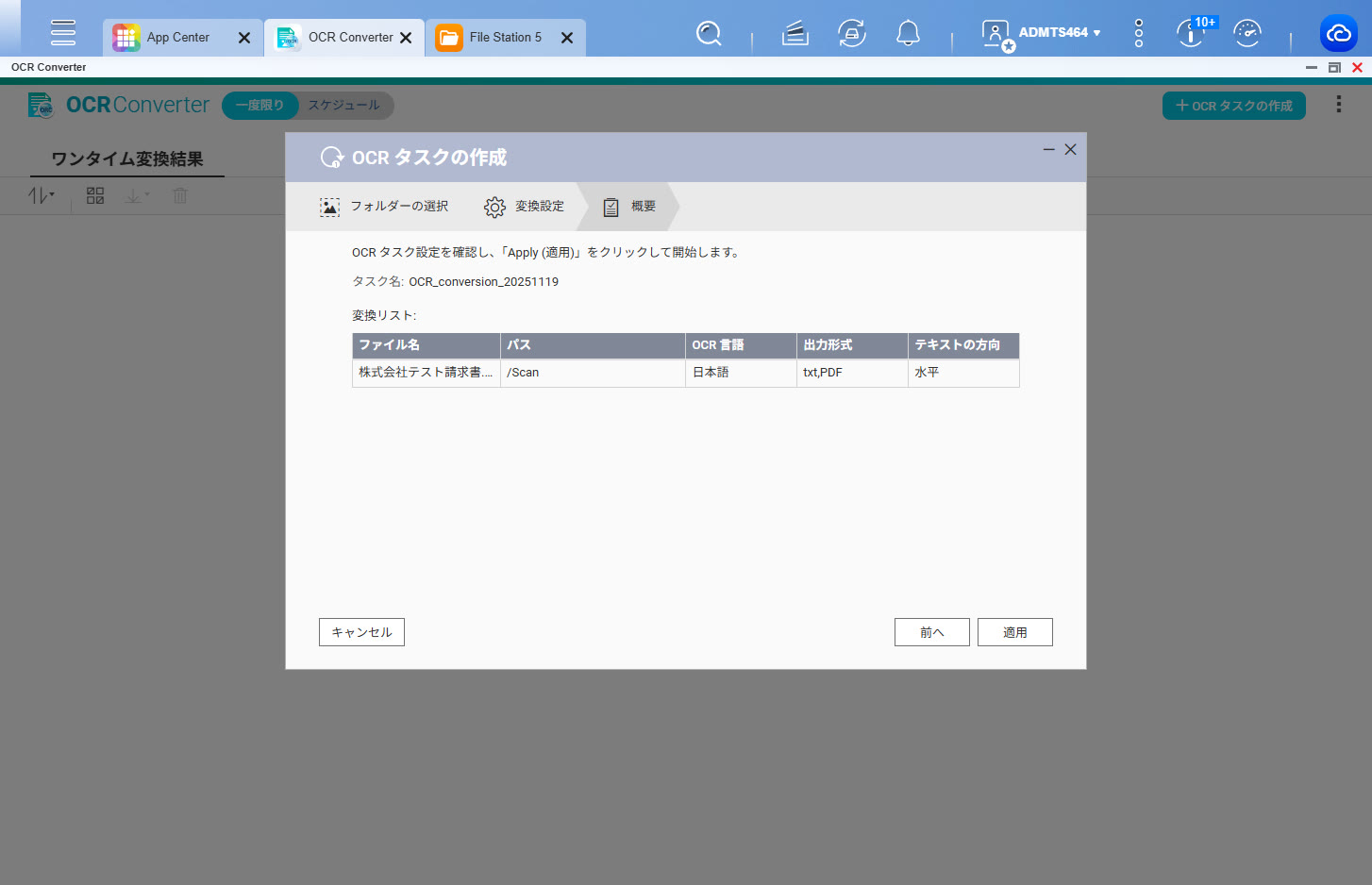1372x885 pixels.
Task: Toggle the 一度限り one-time mode
Action: [259, 106]
